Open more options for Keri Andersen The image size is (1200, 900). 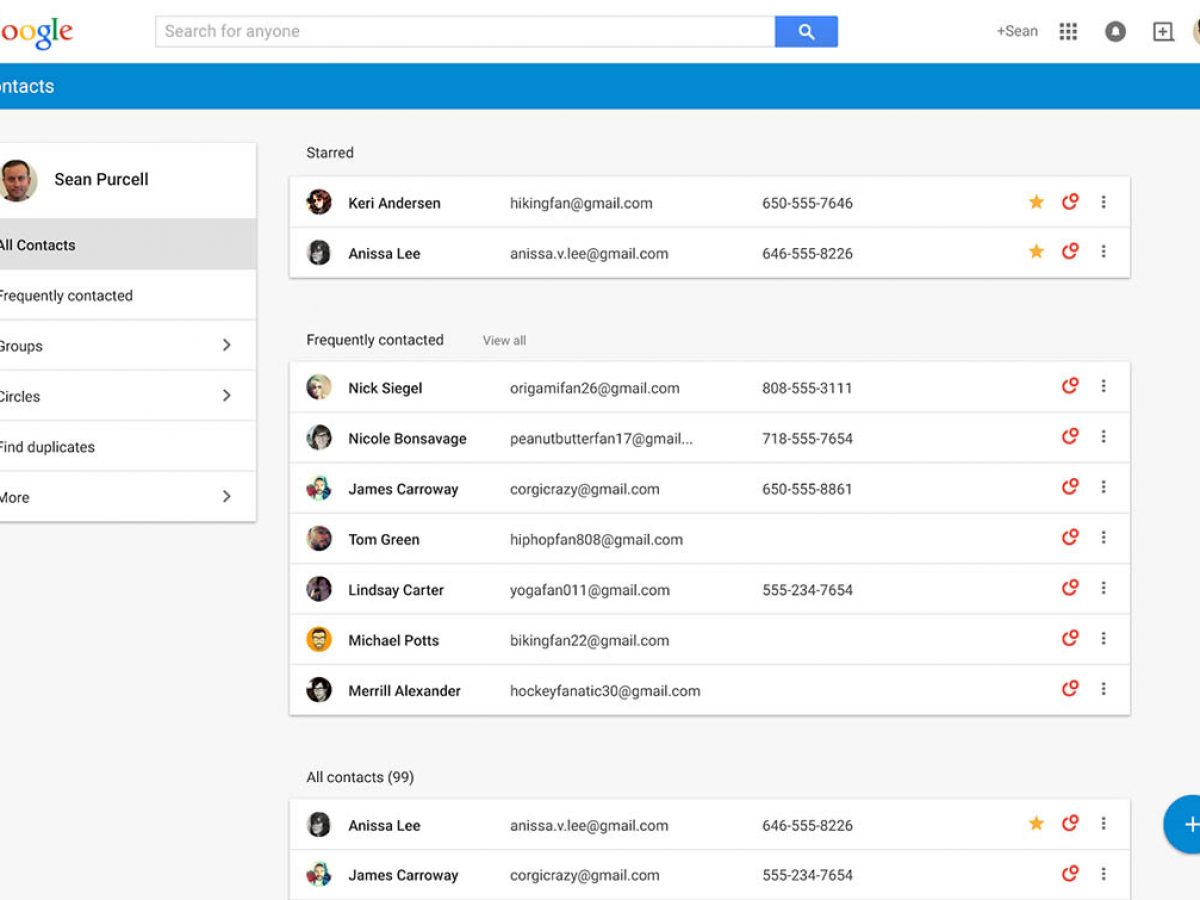(1103, 202)
